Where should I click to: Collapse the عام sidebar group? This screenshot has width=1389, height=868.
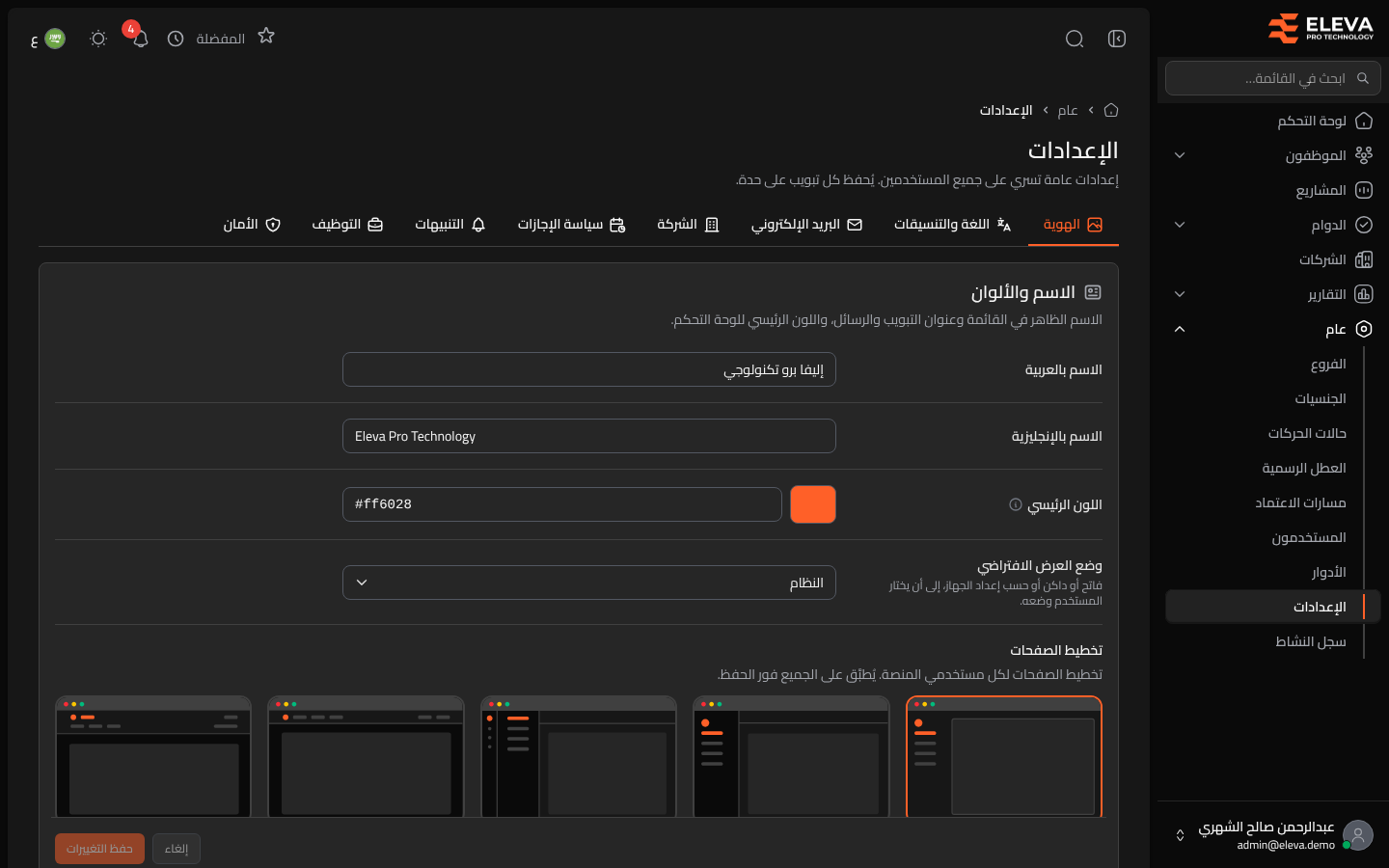[x=1273, y=329]
